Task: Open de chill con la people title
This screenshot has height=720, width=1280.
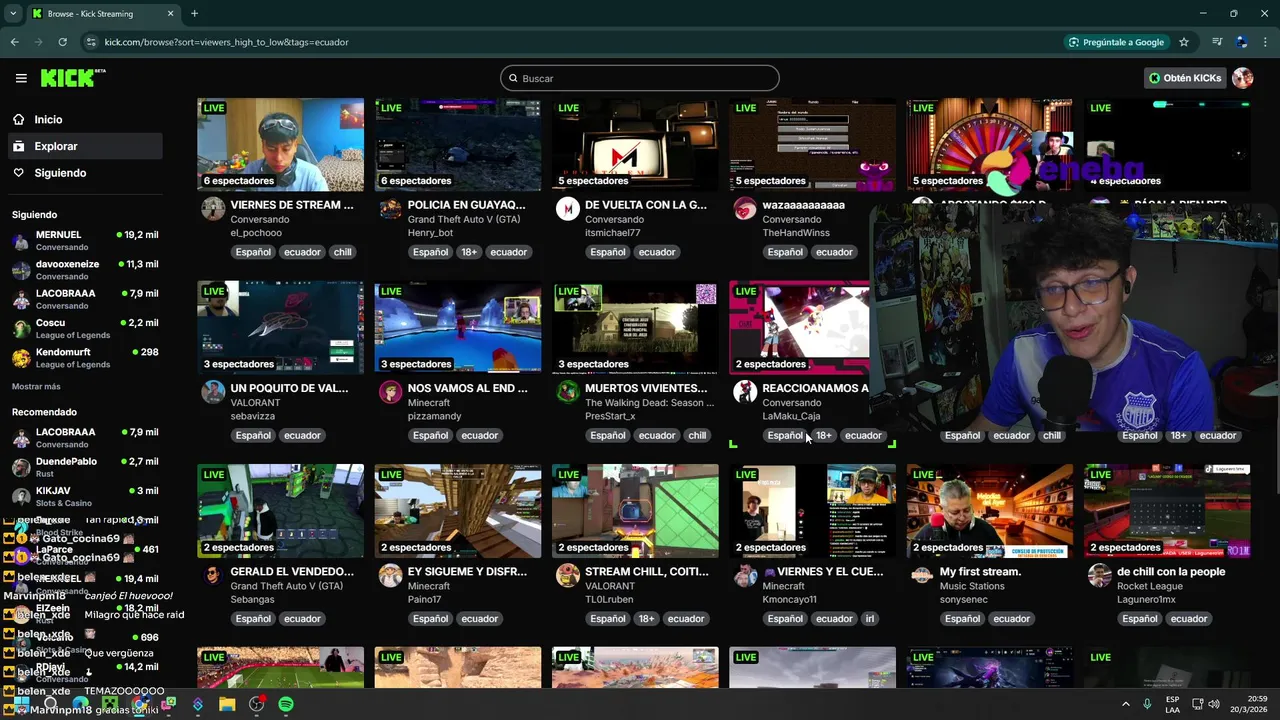Action: (x=1171, y=572)
